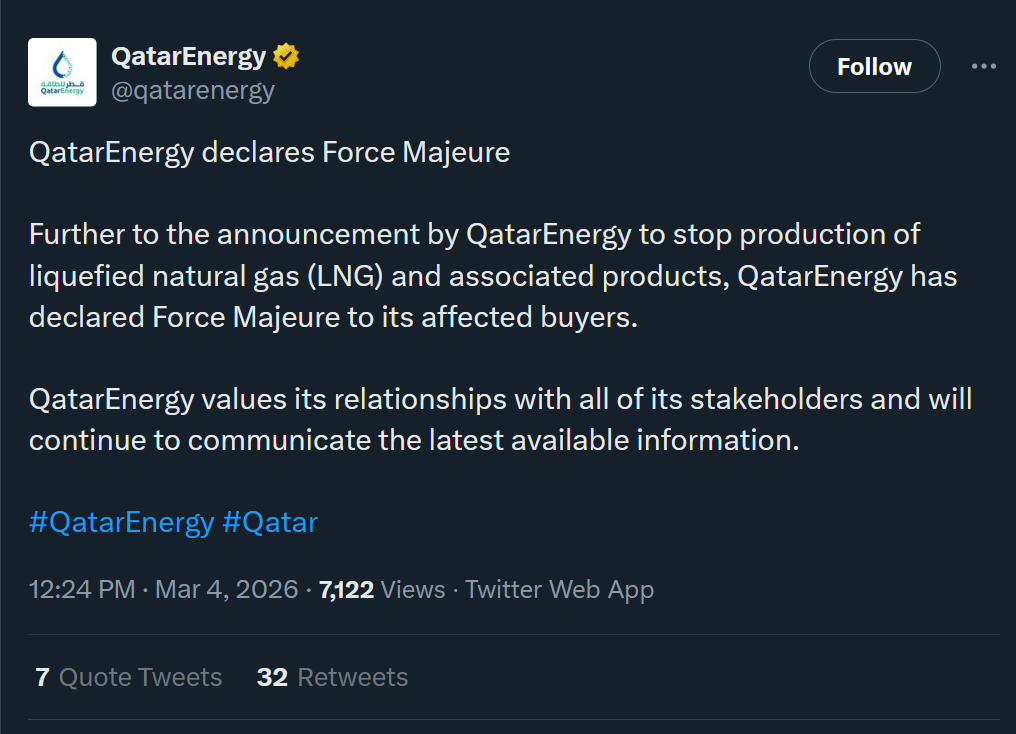Click the paragraph starting 'QatarEnergy values its relationships'
Image resolution: width=1016 pixels, height=734 pixels.
point(500,420)
